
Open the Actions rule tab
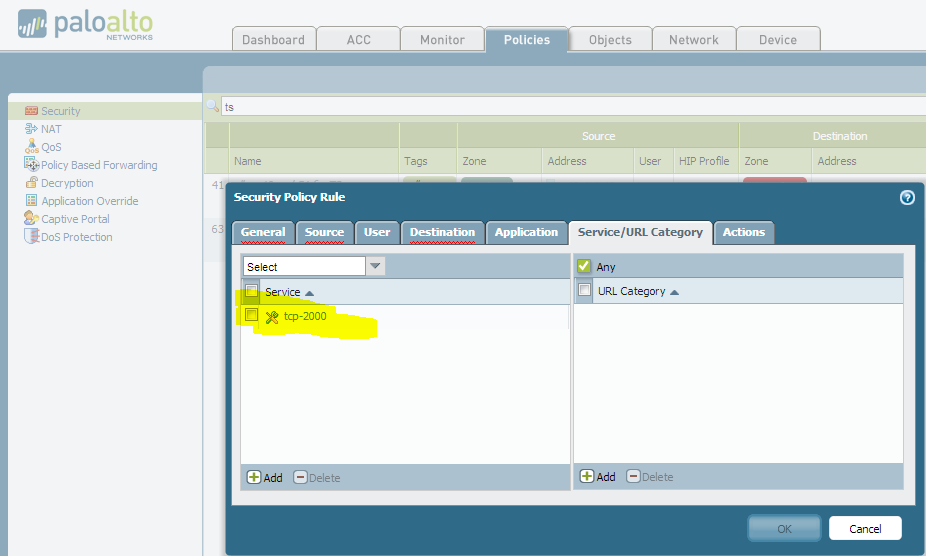click(x=744, y=232)
